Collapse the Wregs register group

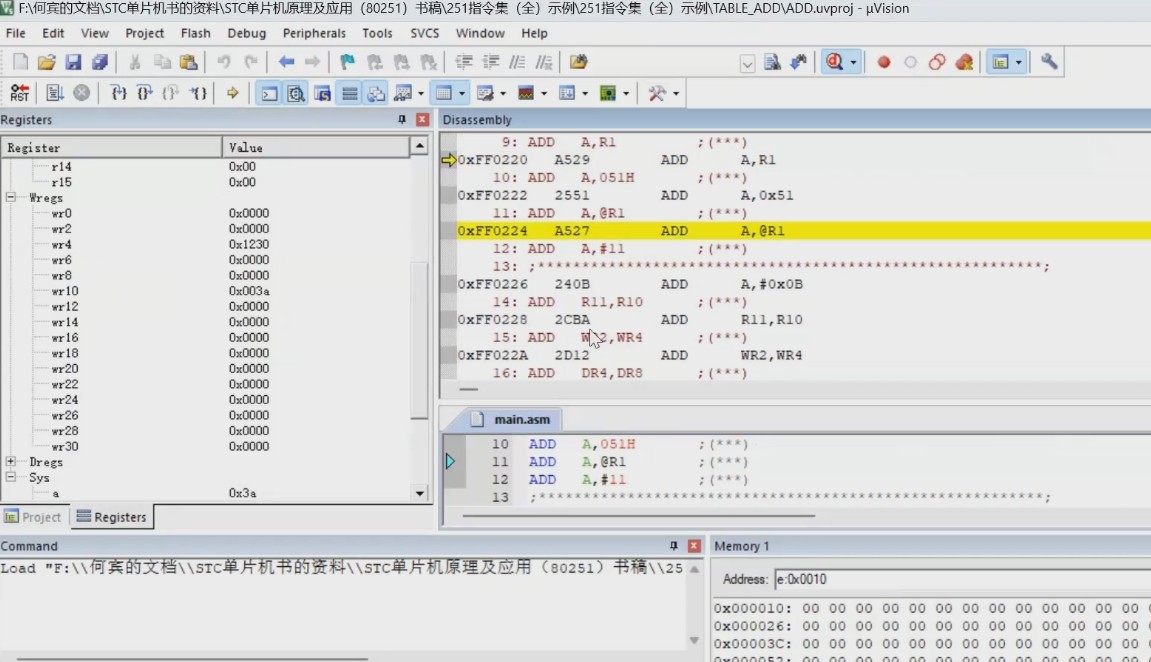11,198
